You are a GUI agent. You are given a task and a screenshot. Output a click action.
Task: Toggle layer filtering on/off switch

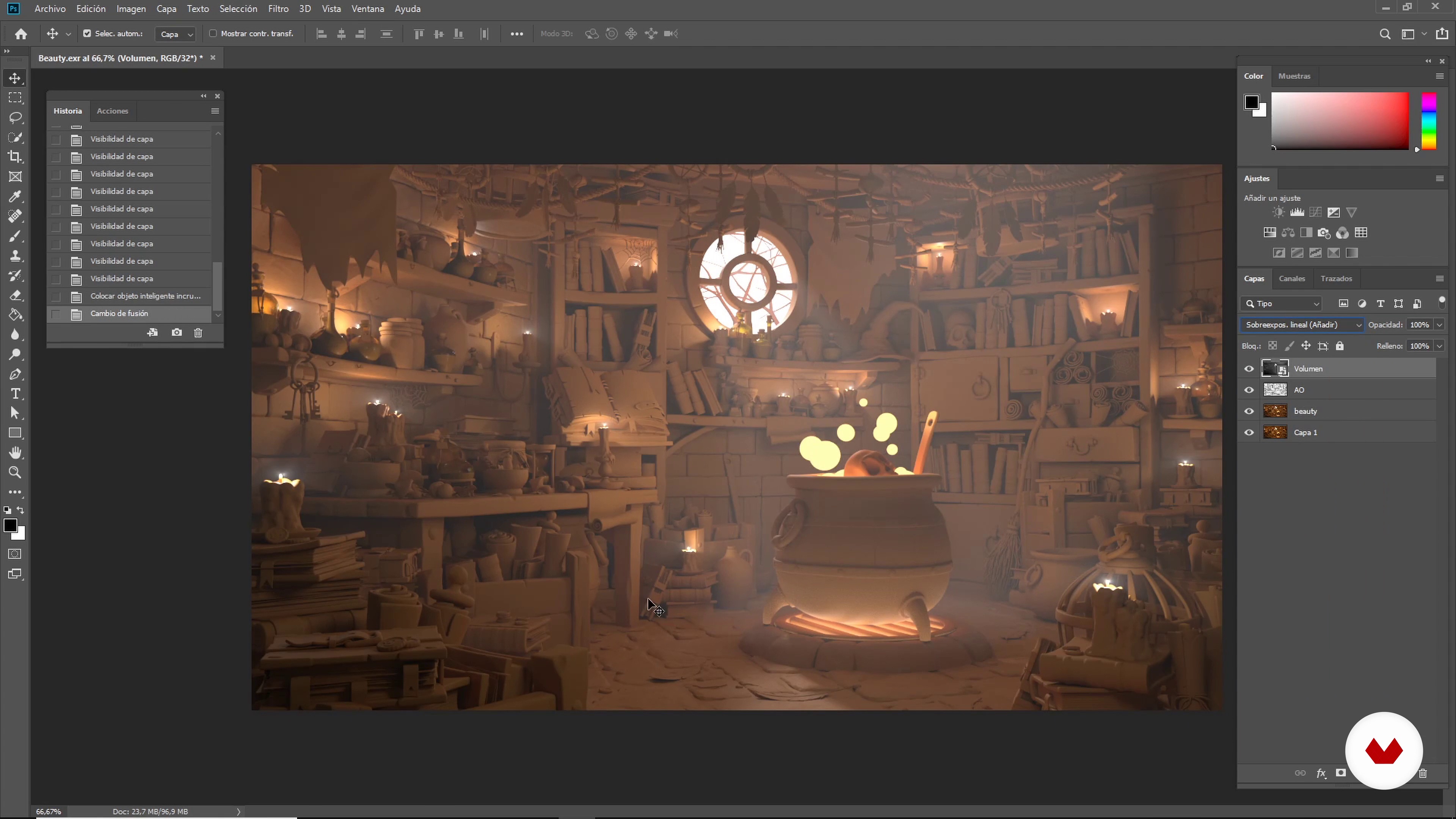click(x=1442, y=303)
